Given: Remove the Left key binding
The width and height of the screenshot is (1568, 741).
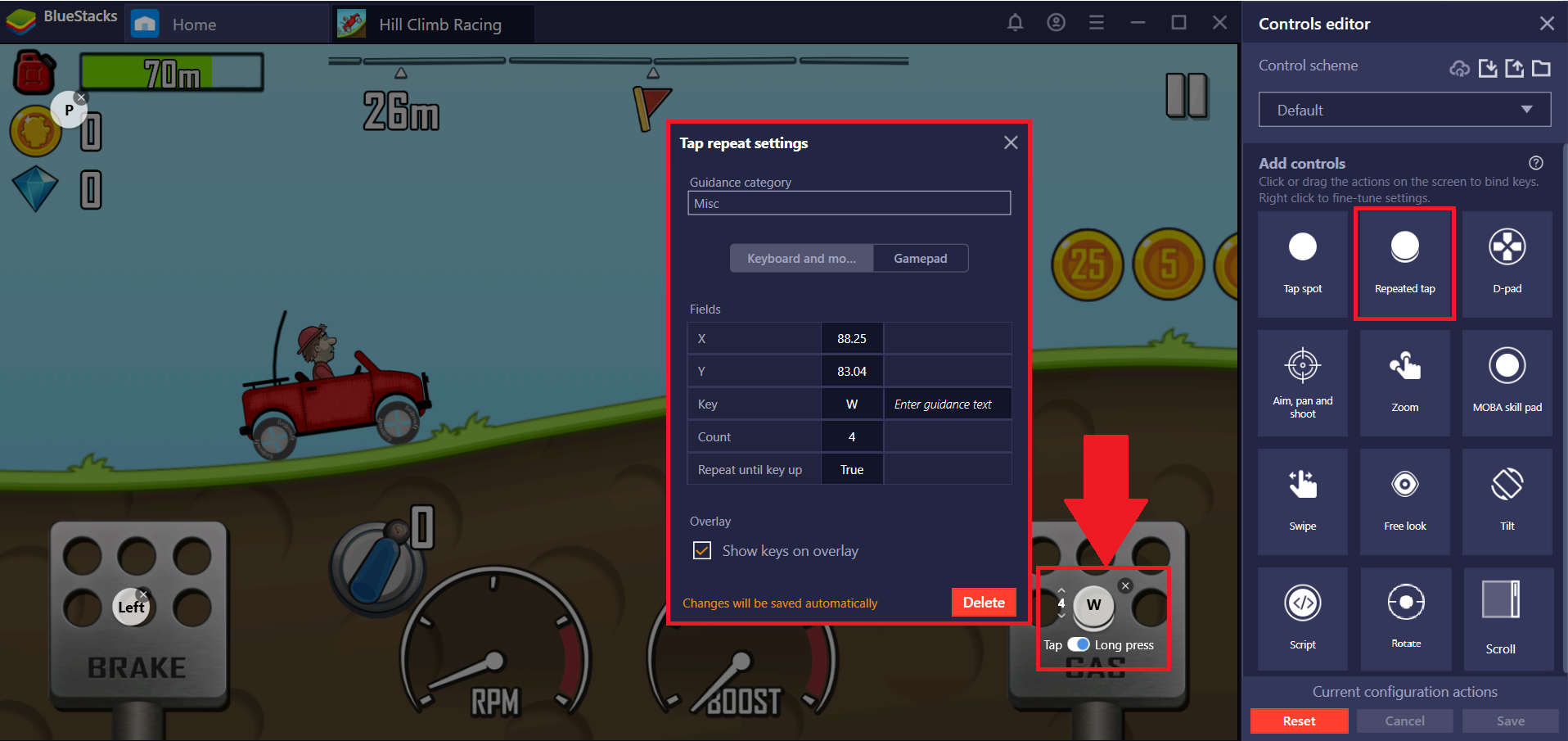Looking at the screenshot, I should pos(143,594).
